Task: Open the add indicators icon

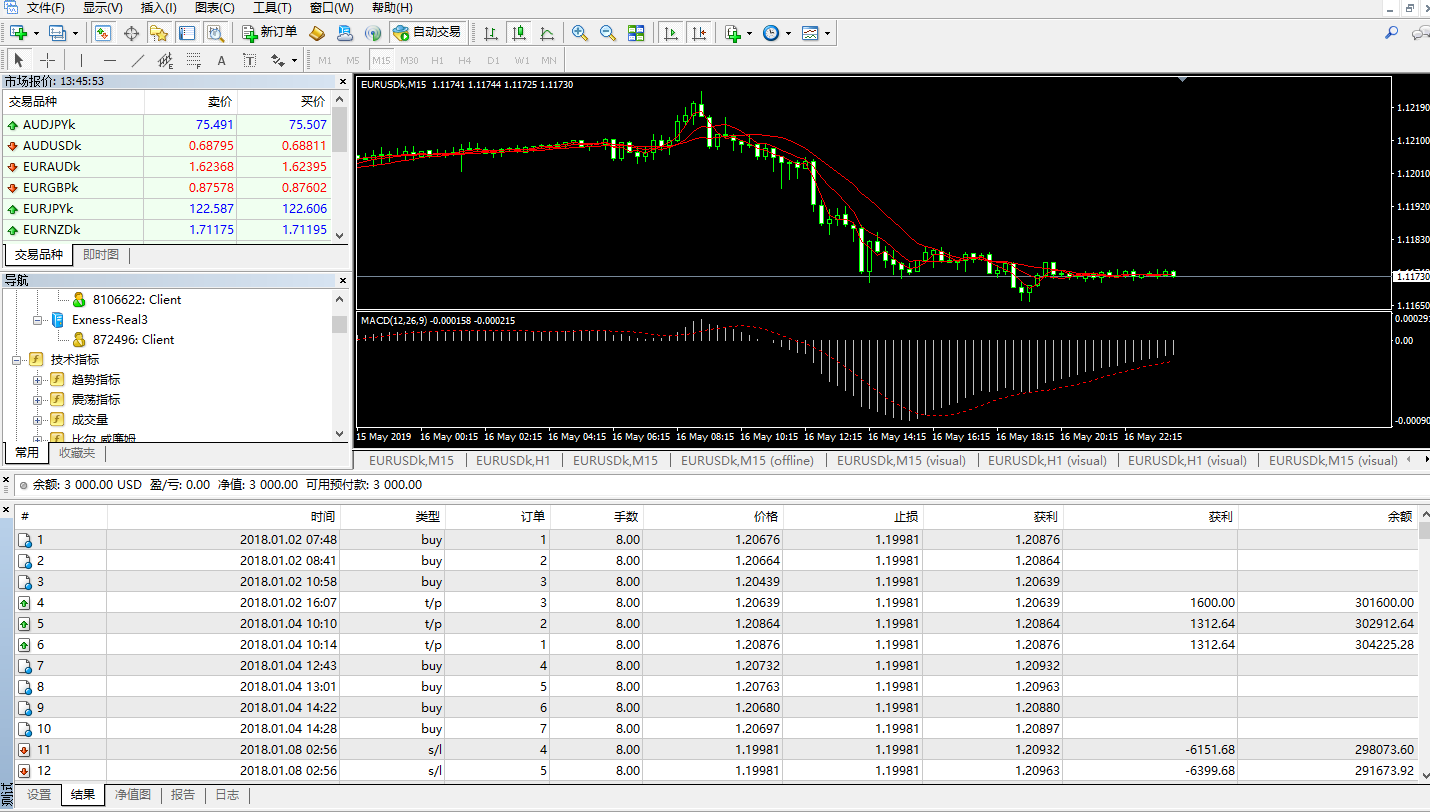Action: click(733, 33)
